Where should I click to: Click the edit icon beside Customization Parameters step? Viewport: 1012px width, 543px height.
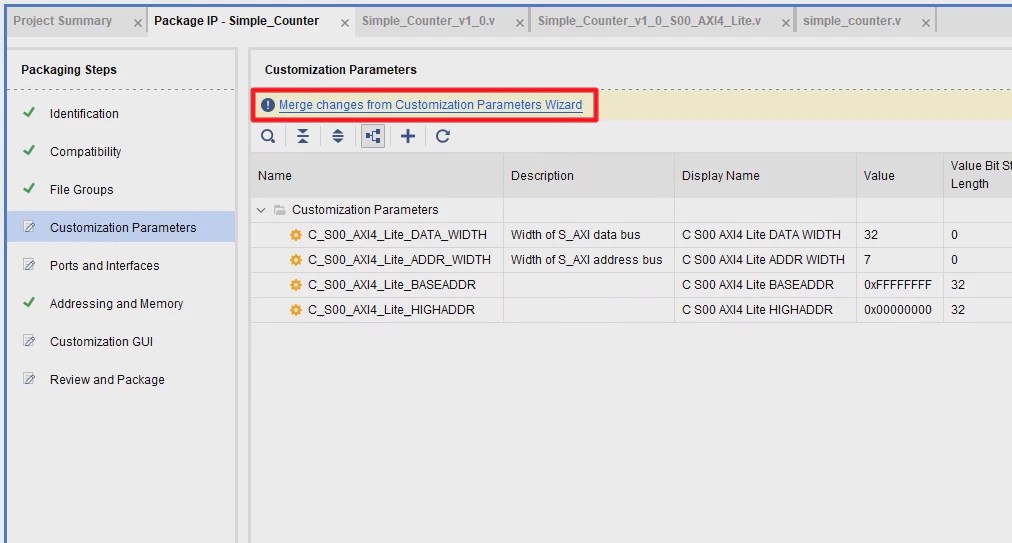coord(29,227)
